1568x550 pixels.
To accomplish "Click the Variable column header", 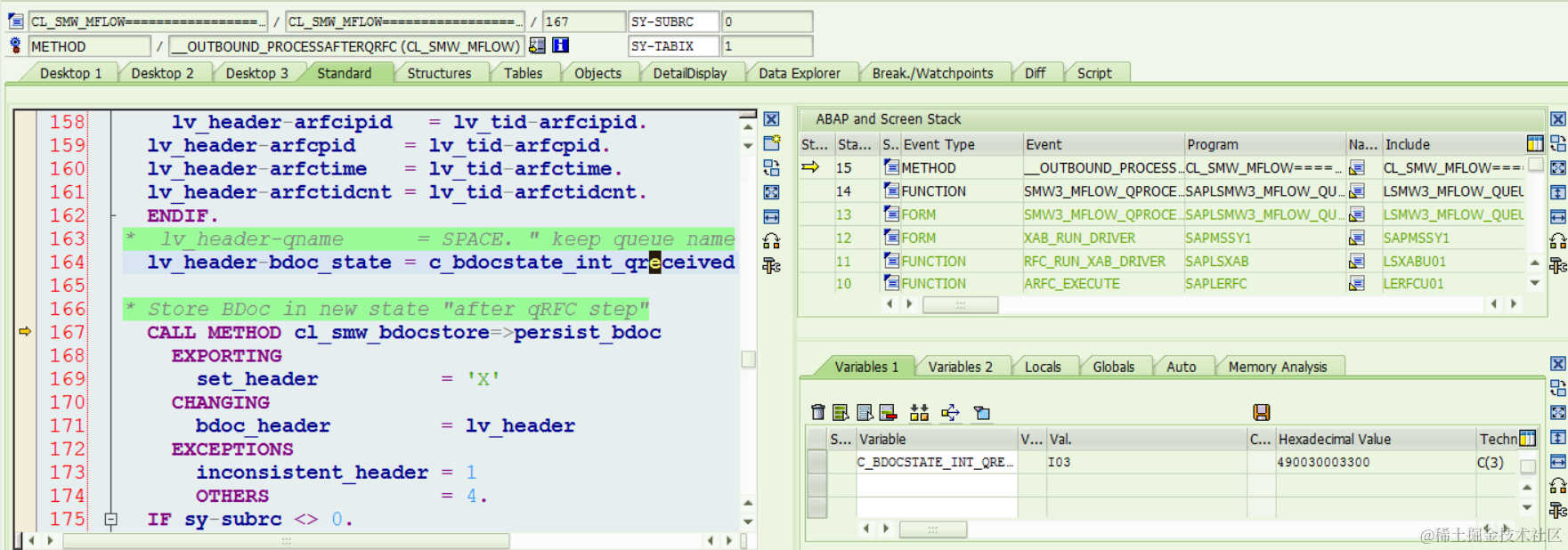I will click(937, 439).
